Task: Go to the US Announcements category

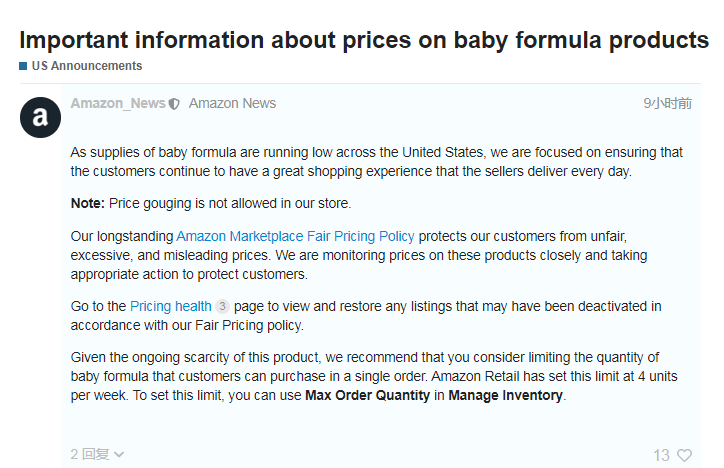Action: tap(87, 66)
